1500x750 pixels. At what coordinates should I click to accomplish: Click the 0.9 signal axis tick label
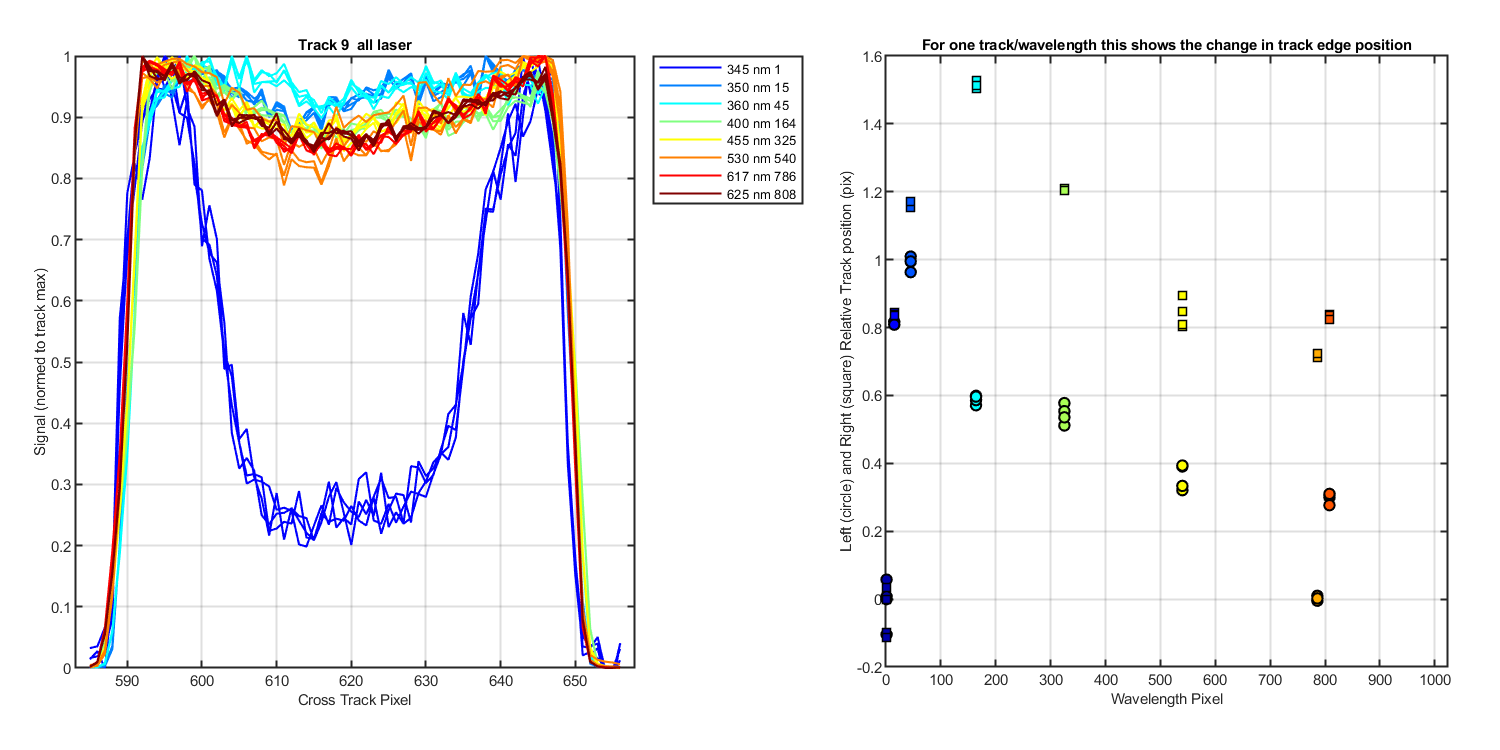60,118
